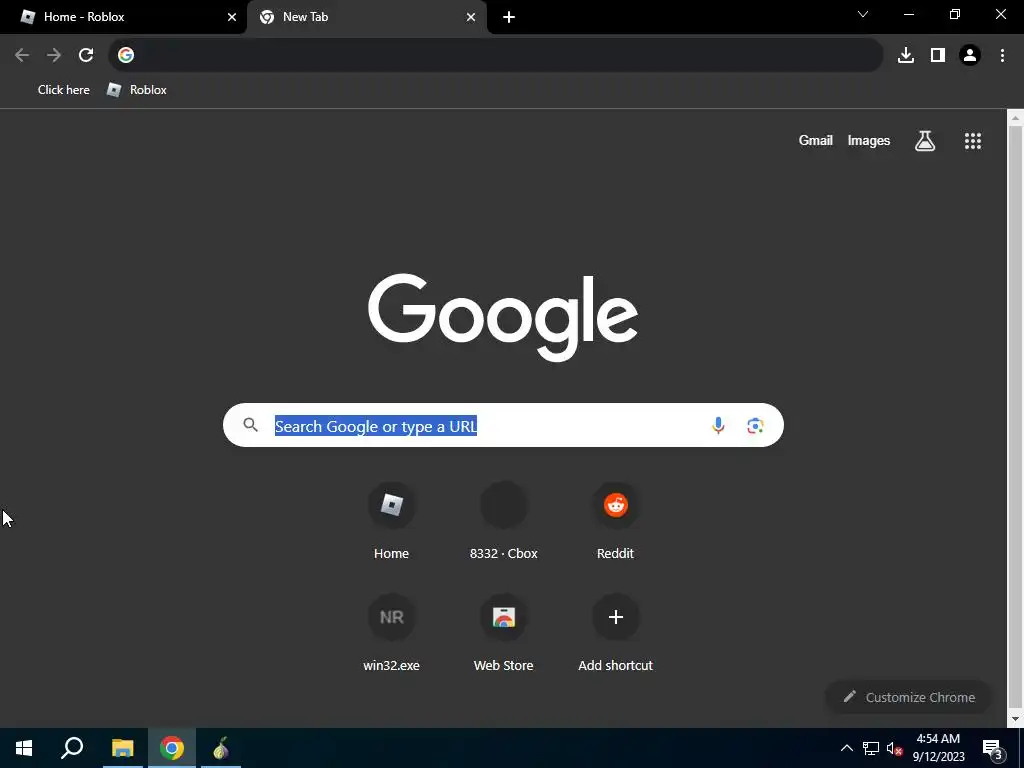Open the Images link
Image resolution: width=1024 pixels, height=768 pixels.
click(x=869, y=140)
